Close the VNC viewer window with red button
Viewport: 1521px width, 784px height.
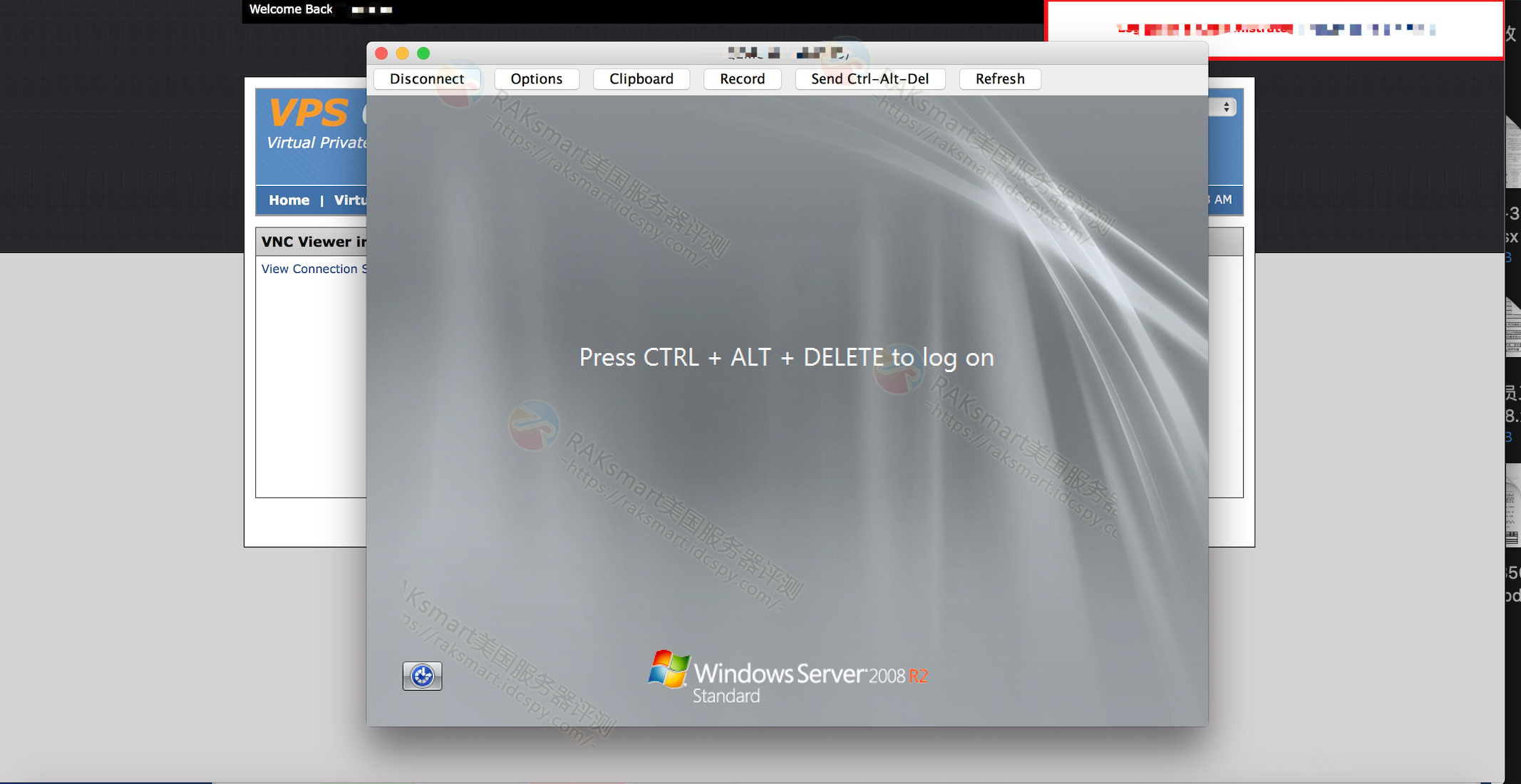tap(381, 53)
